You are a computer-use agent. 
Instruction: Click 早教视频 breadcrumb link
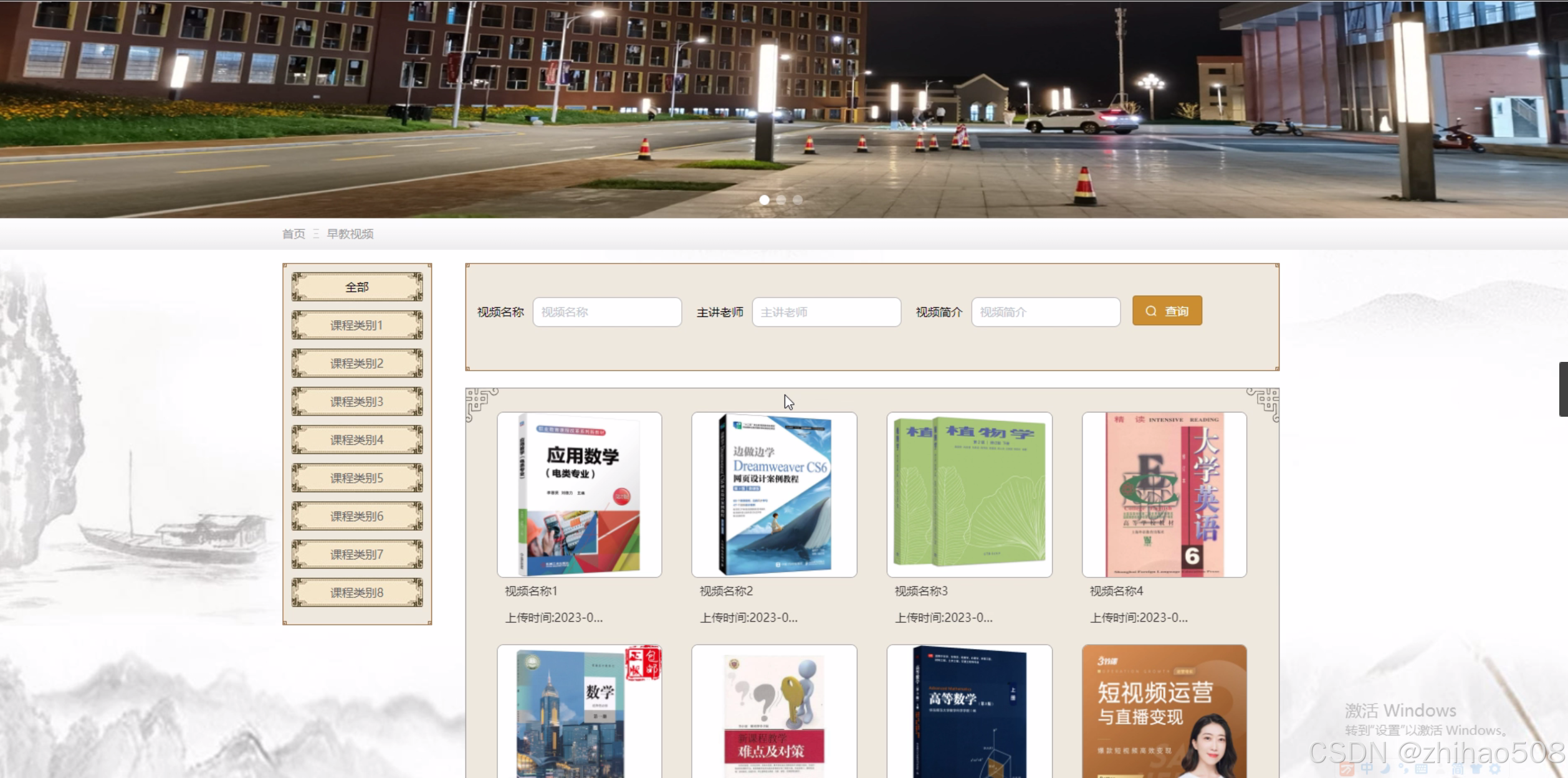[x=350, y=234]
